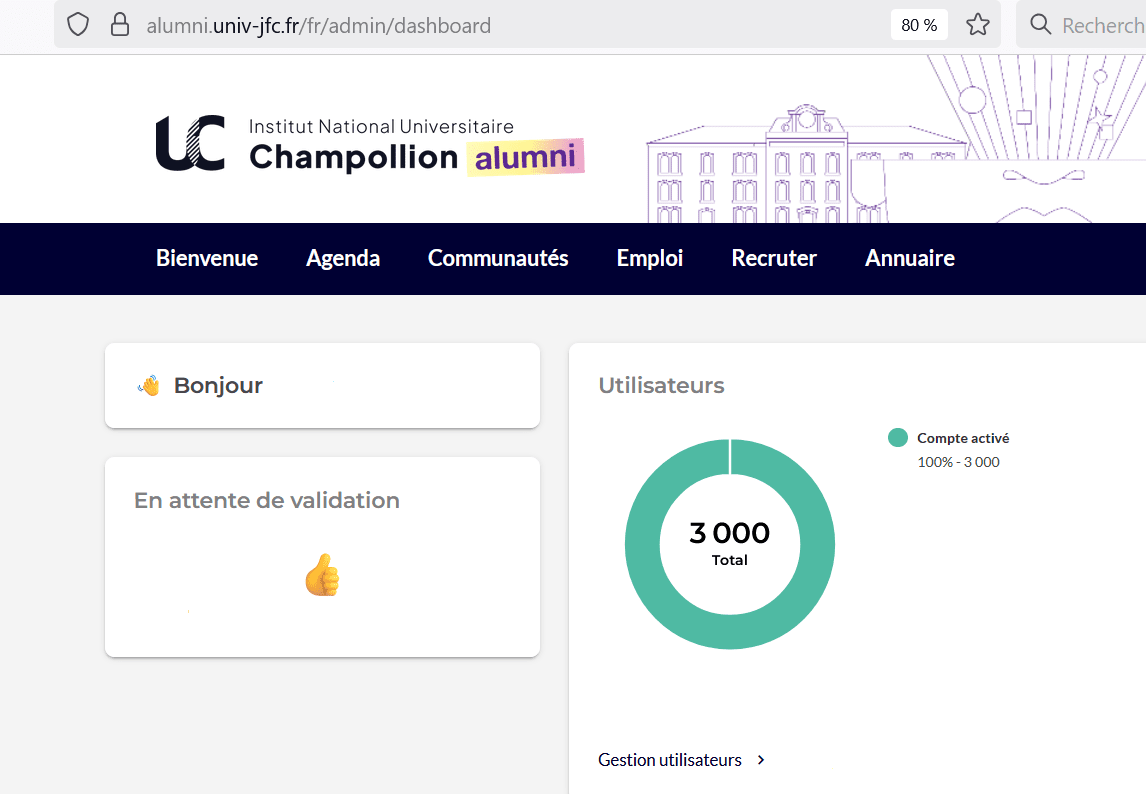Open the Agenda menu item
Viewport: 1146px width, 794px height.
click(x=343, y=258)
